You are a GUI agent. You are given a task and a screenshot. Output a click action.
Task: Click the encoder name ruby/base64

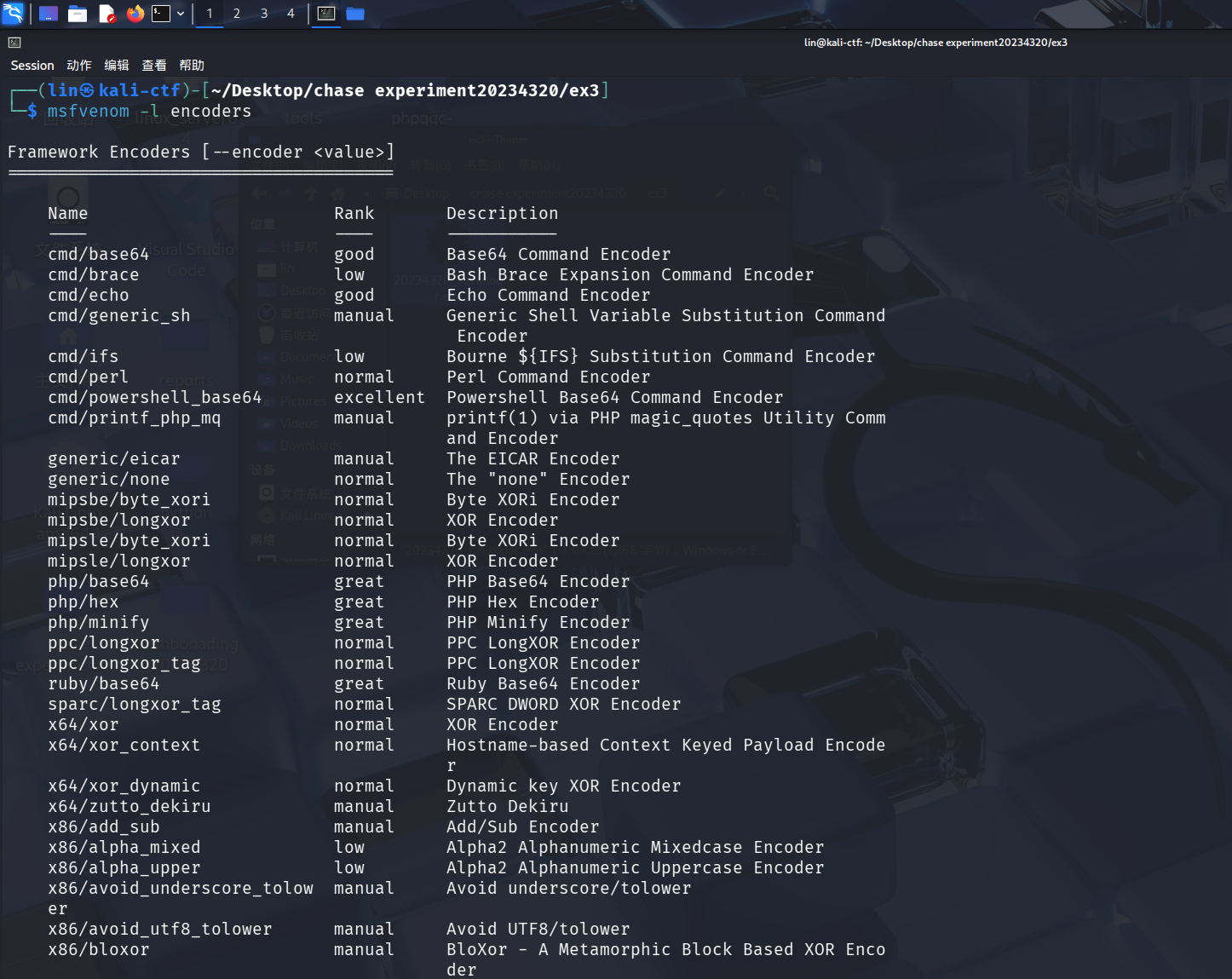[104, 684]
